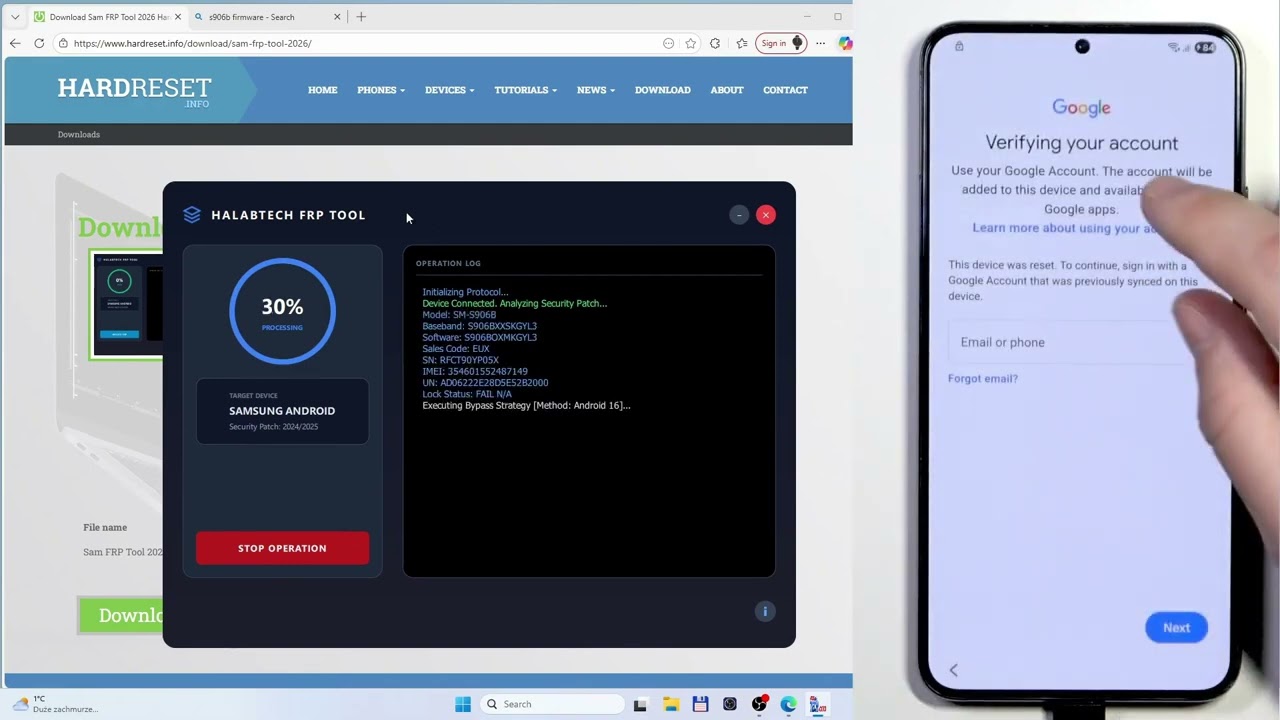Open the browser settings and more menu
This screenshot has width=1280, height=720.
point(820,43)
